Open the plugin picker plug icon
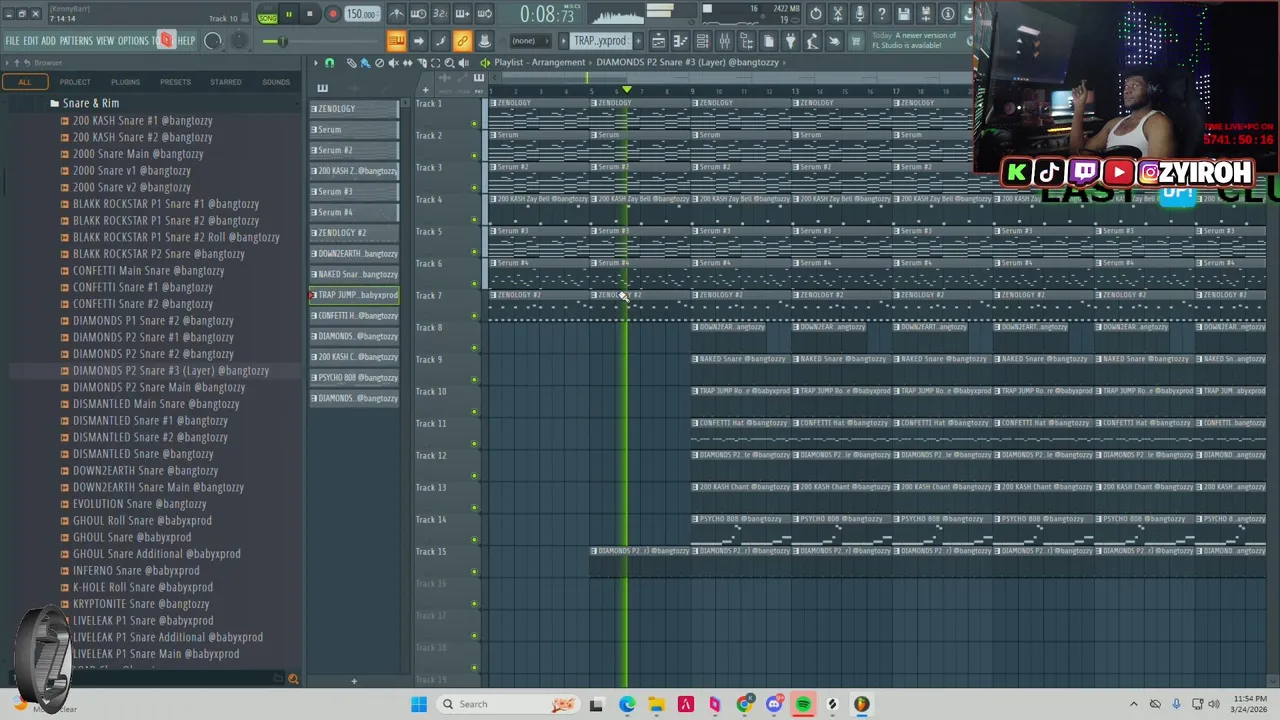1280x720 pixels. [x=790, y=41]
